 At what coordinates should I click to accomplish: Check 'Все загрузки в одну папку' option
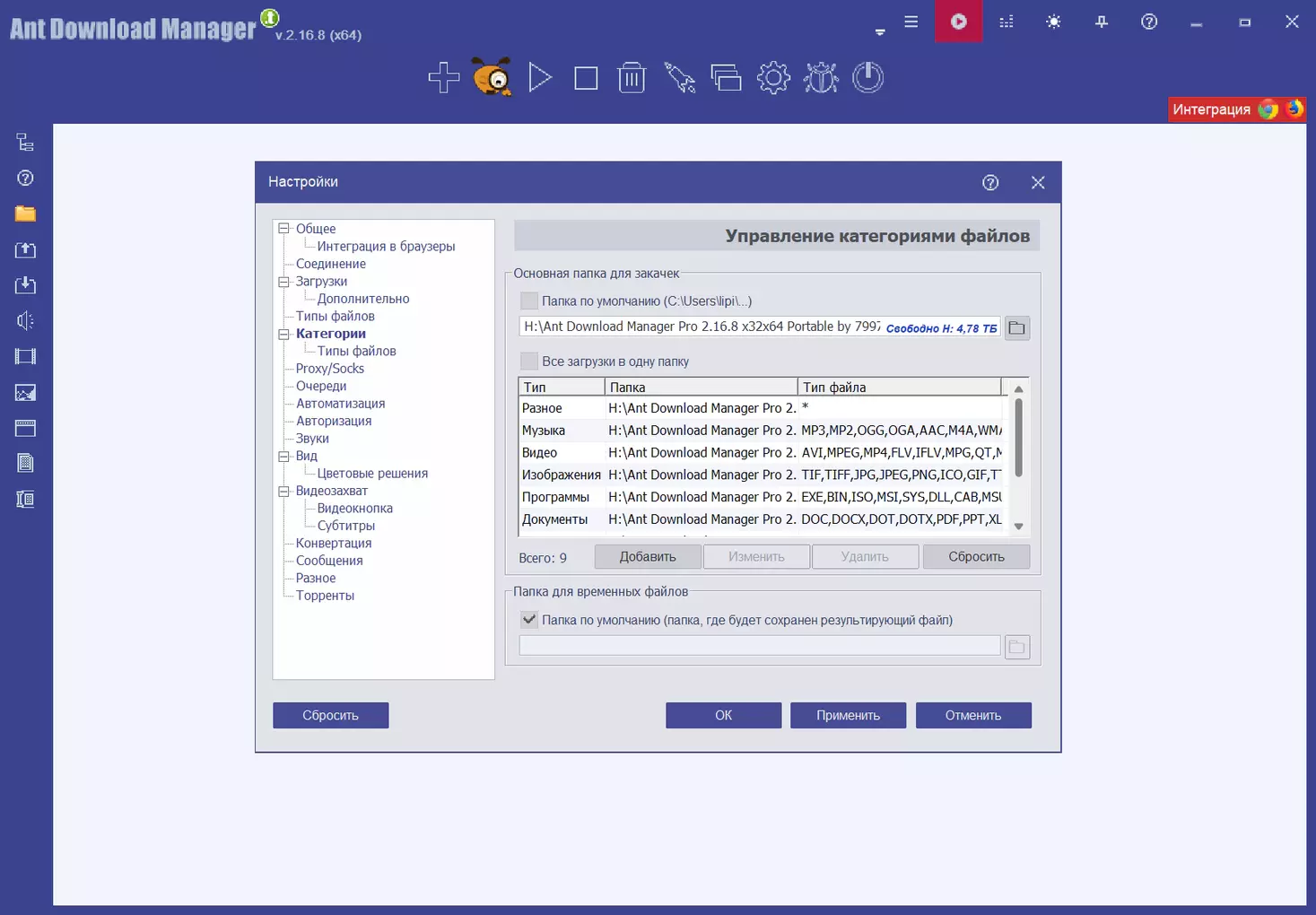click(529, 362)
